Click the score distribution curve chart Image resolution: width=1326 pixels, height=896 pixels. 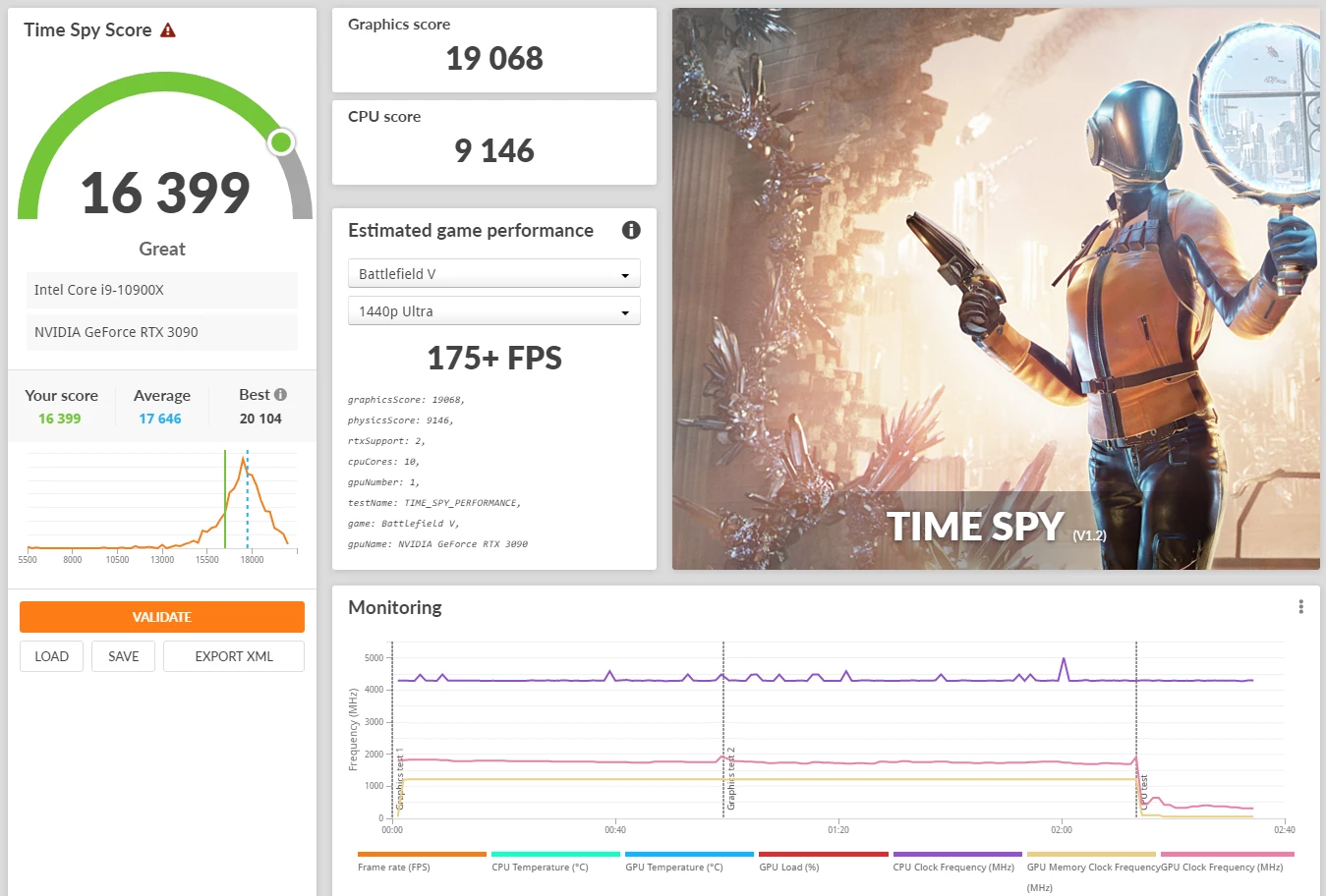162,501
